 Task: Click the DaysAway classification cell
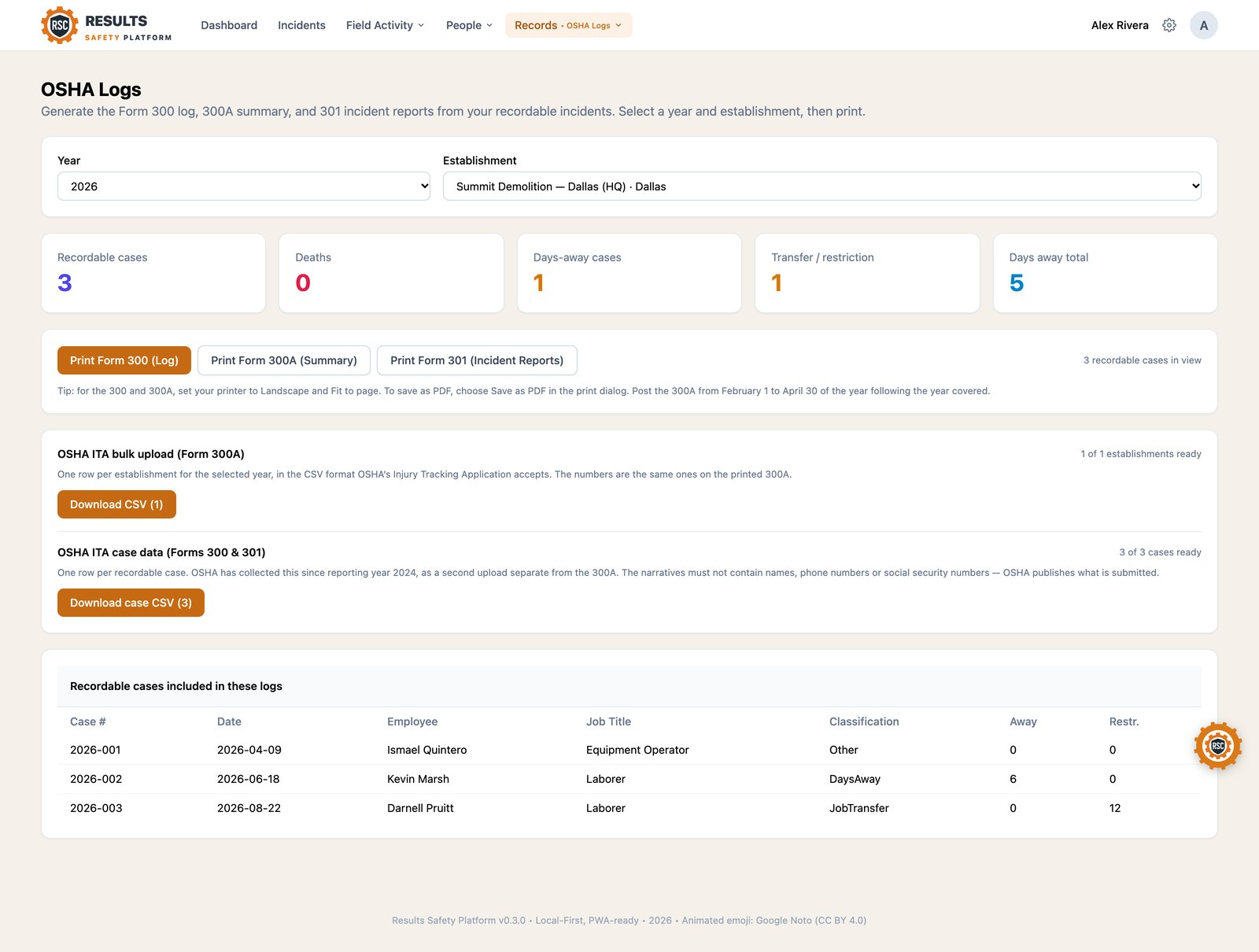point(855,779)
